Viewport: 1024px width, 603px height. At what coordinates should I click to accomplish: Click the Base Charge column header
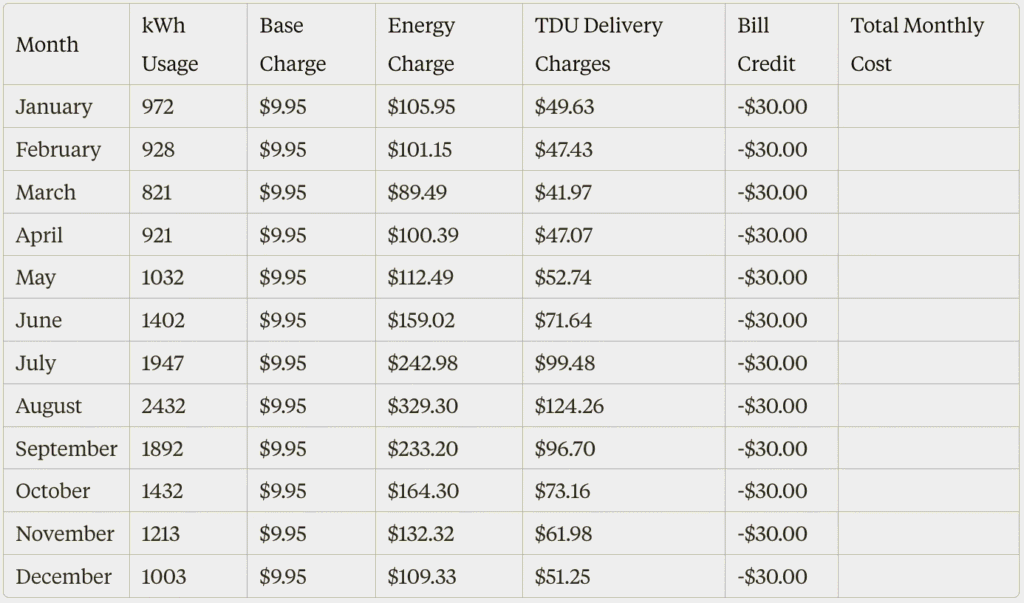click(292, 45)
